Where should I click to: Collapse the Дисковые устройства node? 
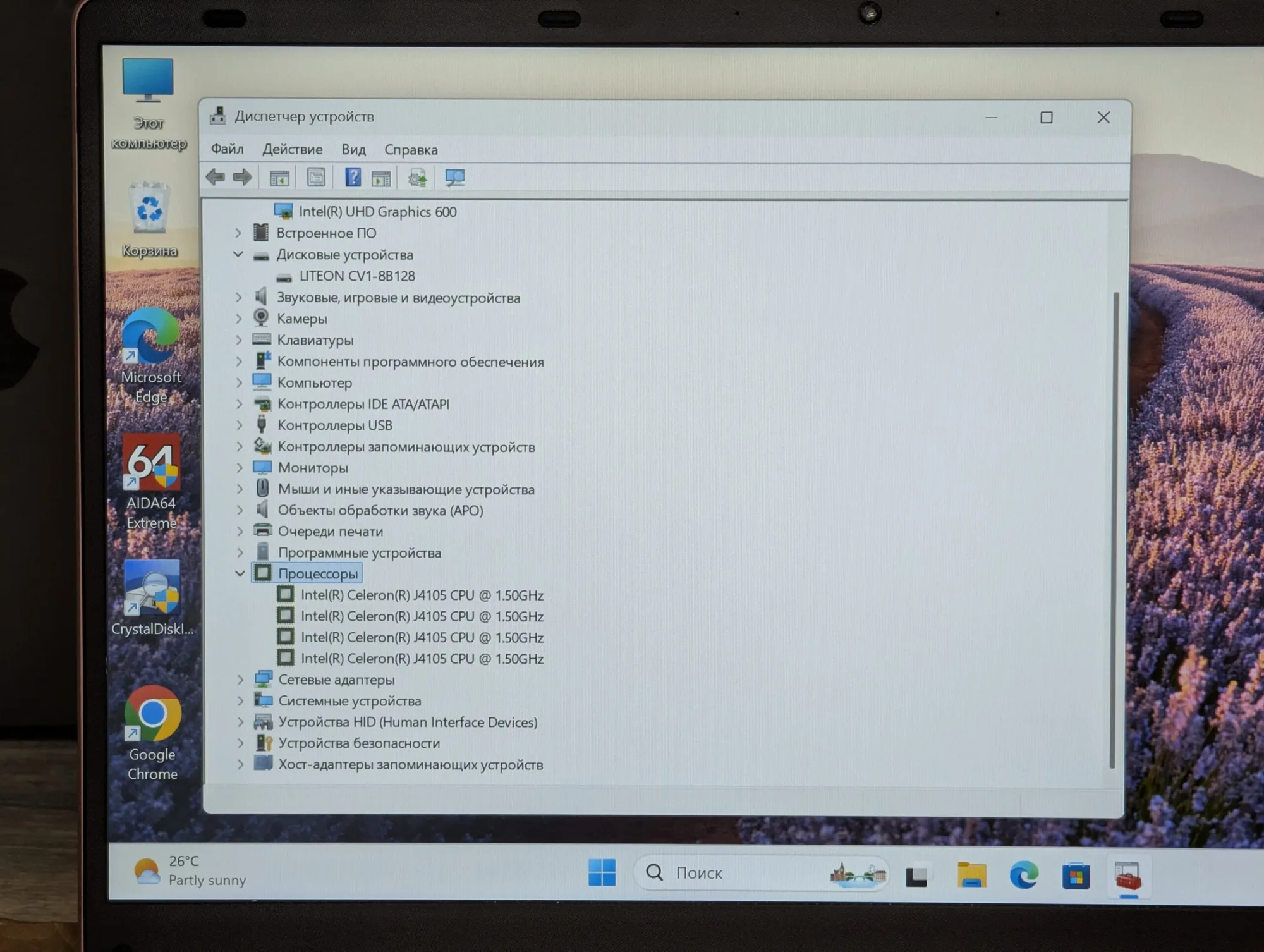(238, 254)
